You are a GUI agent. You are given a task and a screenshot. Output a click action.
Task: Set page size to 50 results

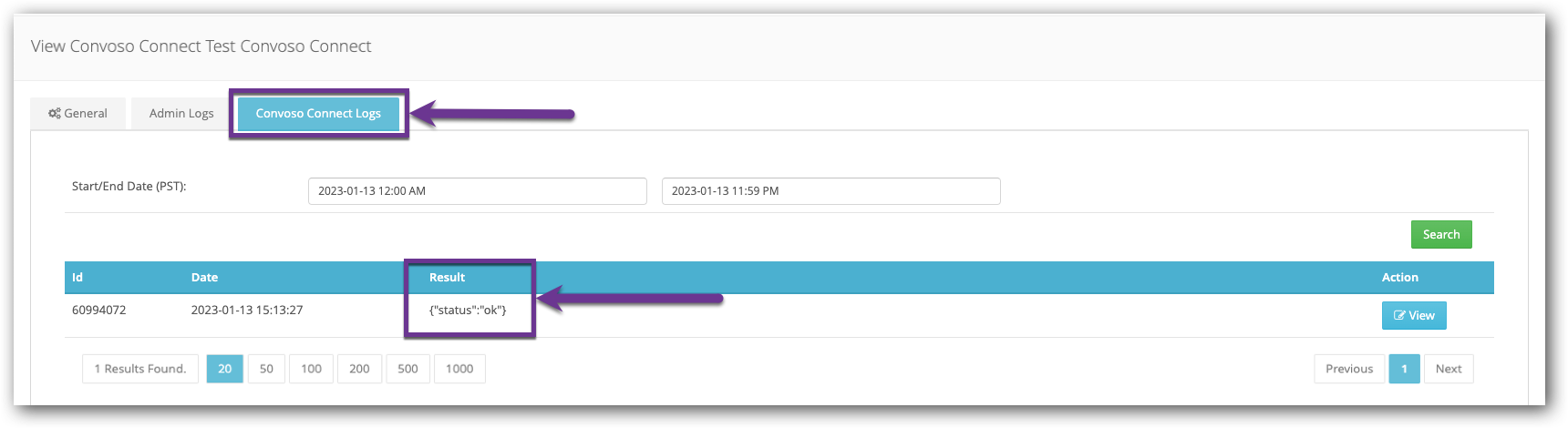pos(266,369)
